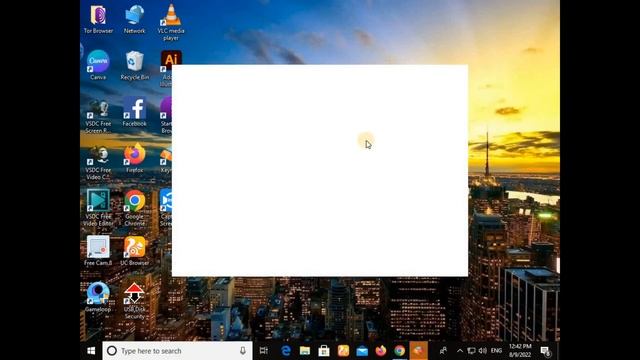
Task: Open the Facebook desktop shortcut
Action: pyautogui.click(x=134, y=112)
